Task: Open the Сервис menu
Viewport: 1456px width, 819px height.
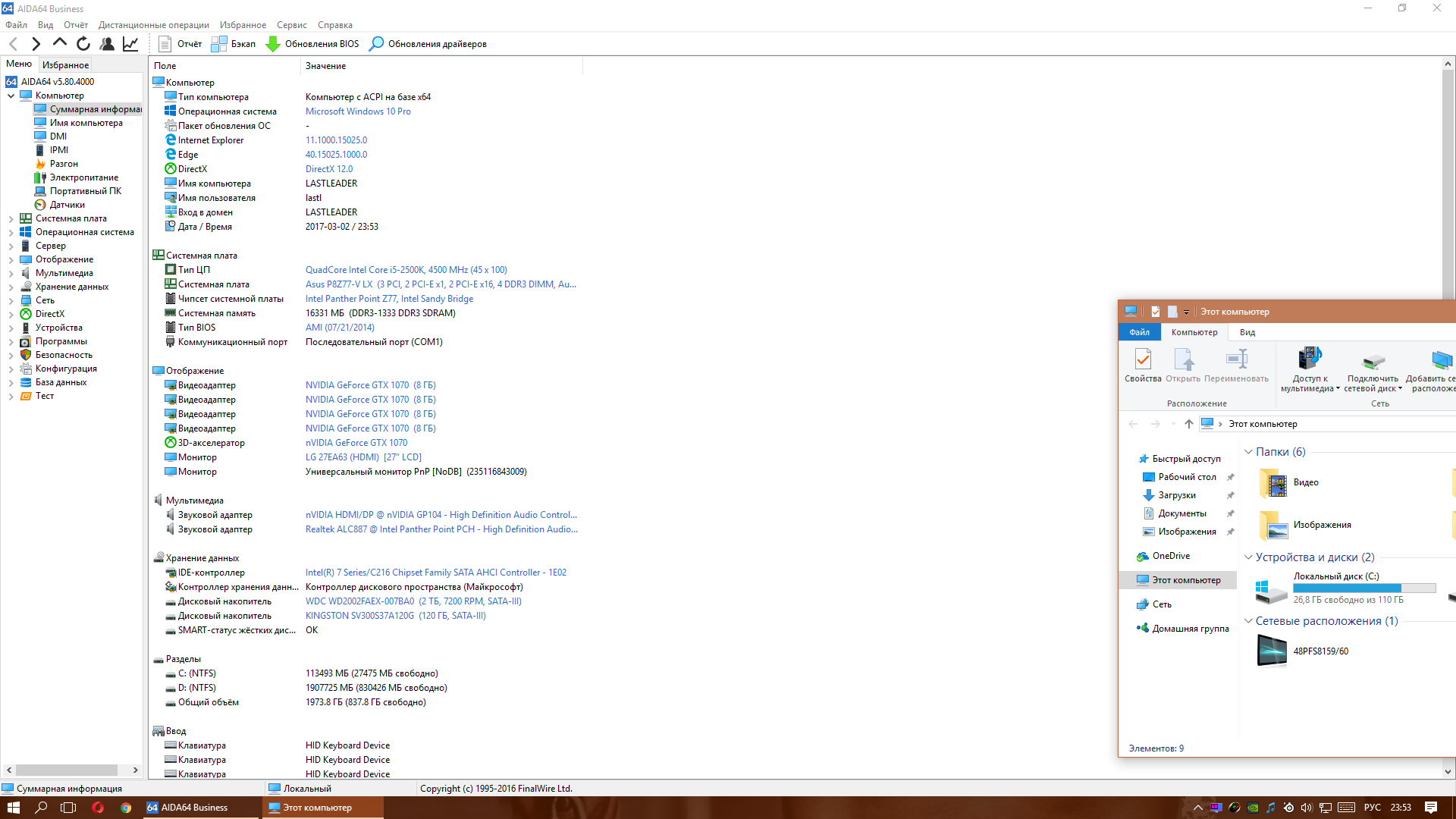Action: click(x=291, y=25)
